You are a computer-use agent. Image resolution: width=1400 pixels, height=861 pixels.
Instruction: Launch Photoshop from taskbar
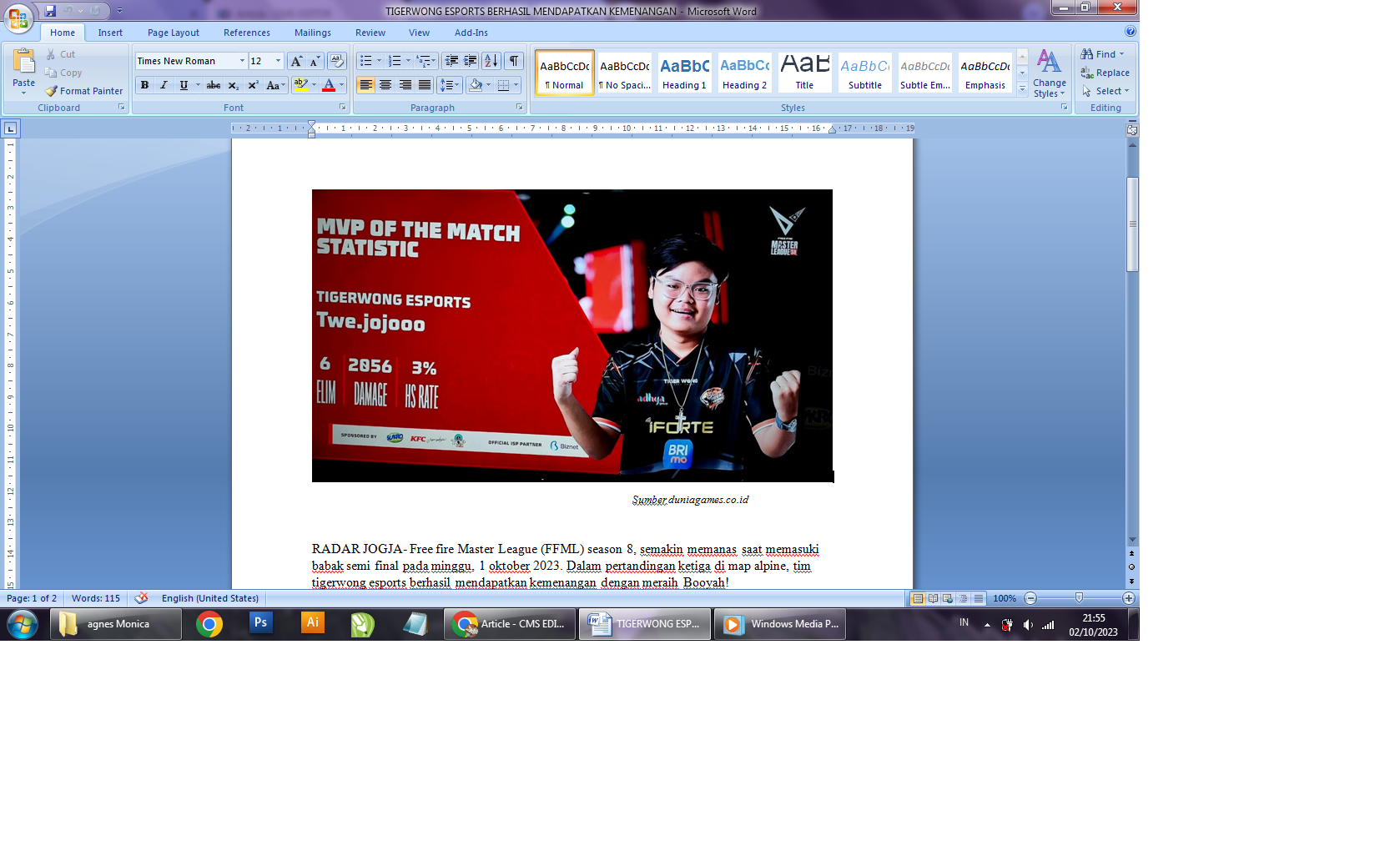[x=261, y=623]
